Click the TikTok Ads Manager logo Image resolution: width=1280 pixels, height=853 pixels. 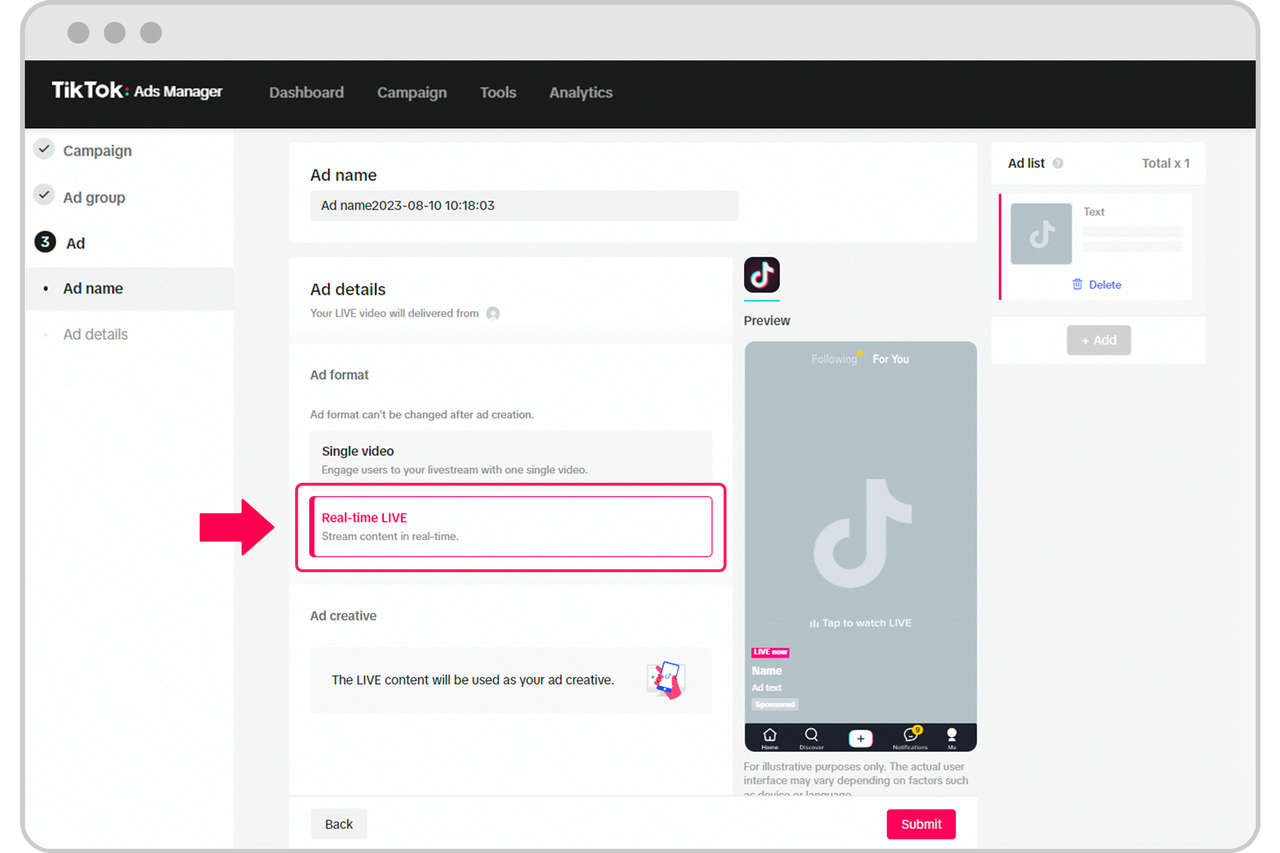point(137,91)
